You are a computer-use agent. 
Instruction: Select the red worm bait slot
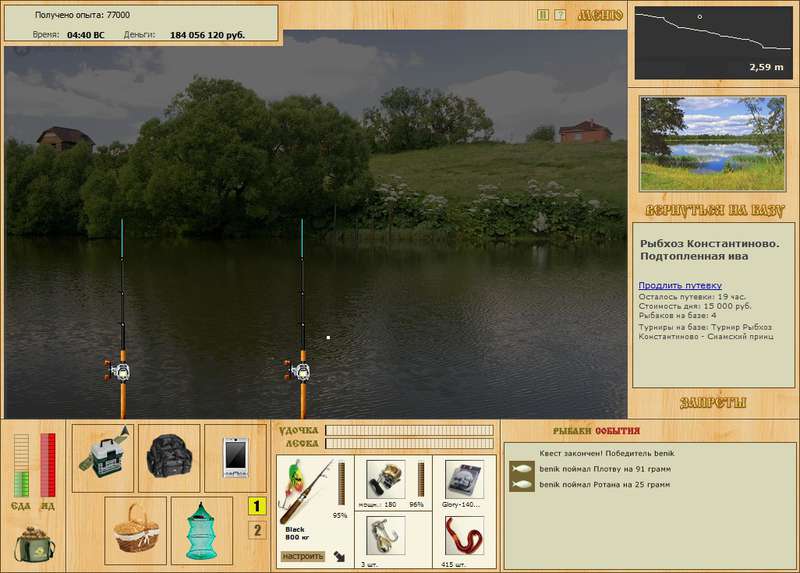coord(464,536)
